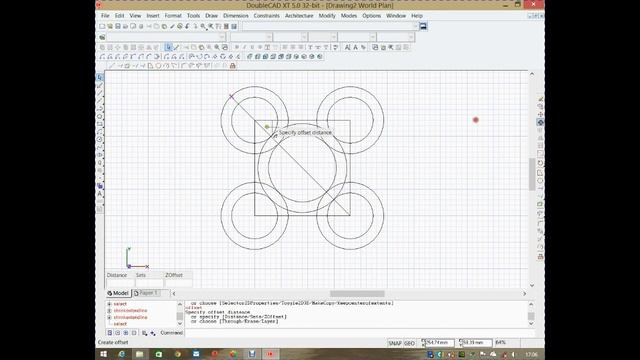The width and height of the screenshot is (640, 360).
Task: Click the 64% zoom level indicator
Action: 500,343
